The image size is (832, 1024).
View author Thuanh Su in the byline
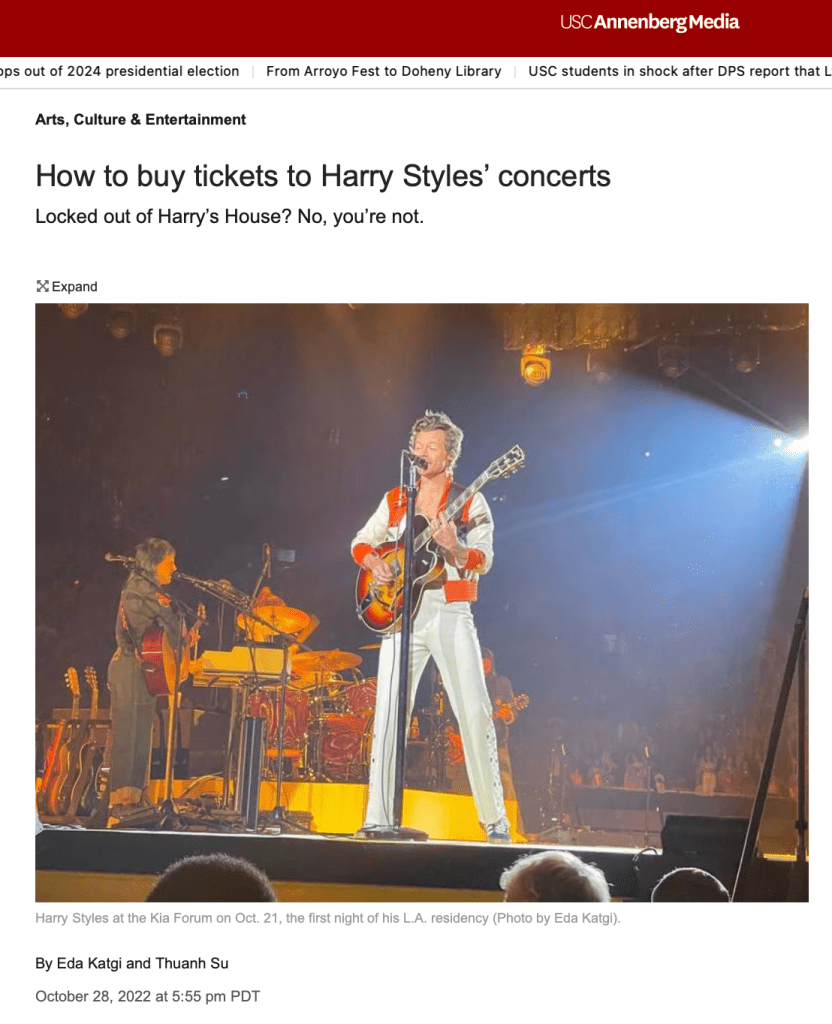[x=192, y=963]
